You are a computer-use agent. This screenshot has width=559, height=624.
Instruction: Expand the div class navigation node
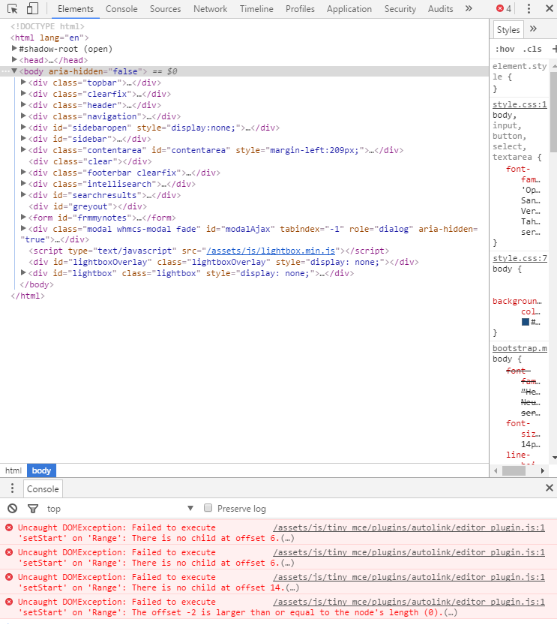pos(23,116)
